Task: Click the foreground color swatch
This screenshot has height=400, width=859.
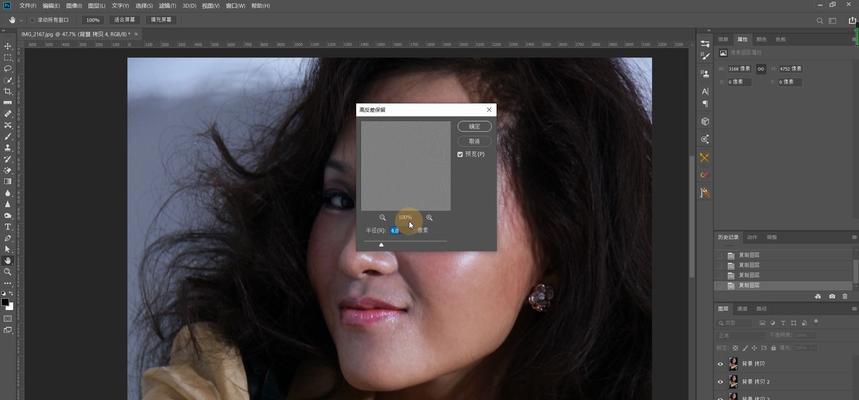Action: click(5, 302)
